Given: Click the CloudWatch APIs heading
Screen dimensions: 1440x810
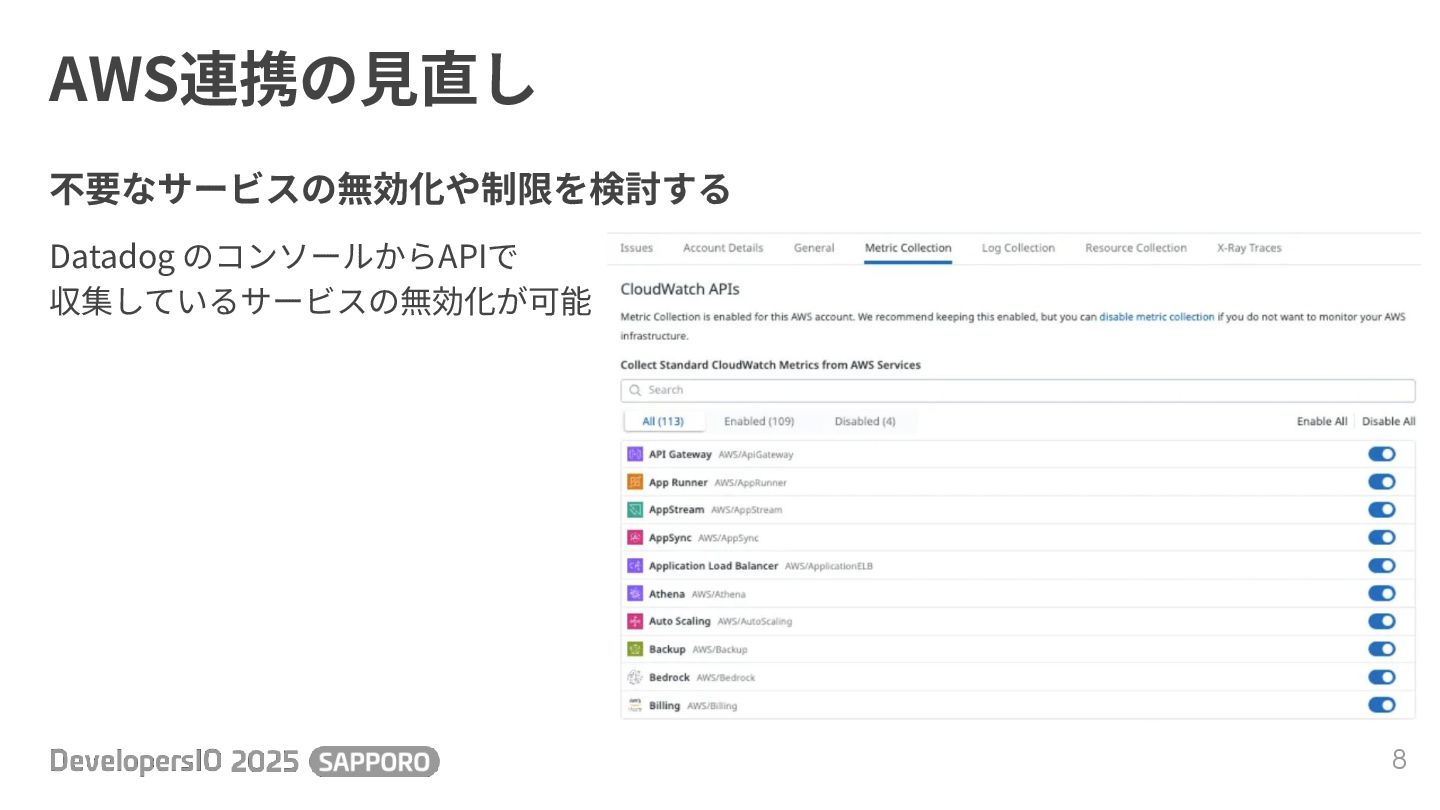Looking at the screenshot, I should (680, 289).
